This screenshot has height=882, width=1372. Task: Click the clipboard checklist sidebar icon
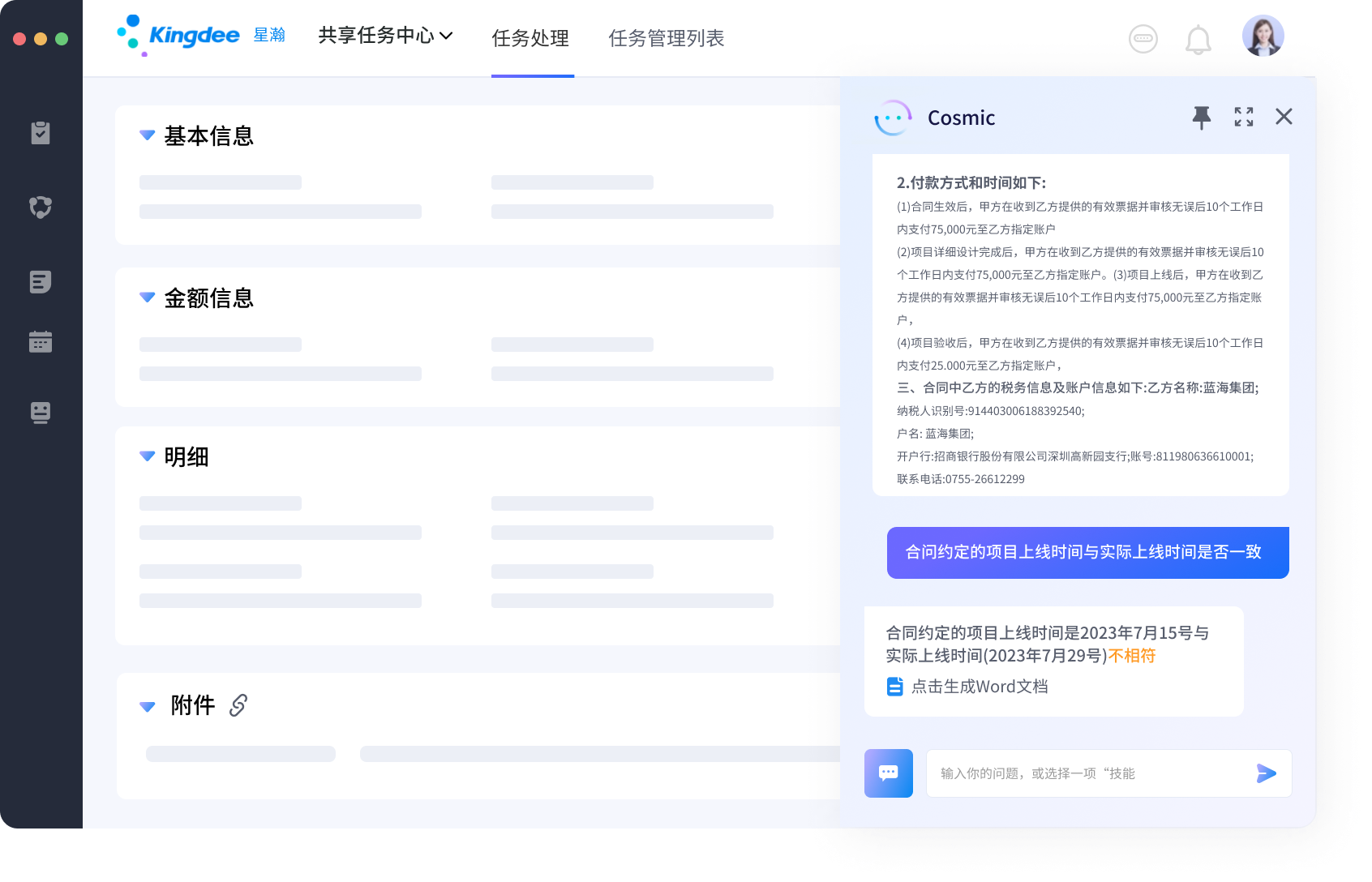tap(41, 133)
